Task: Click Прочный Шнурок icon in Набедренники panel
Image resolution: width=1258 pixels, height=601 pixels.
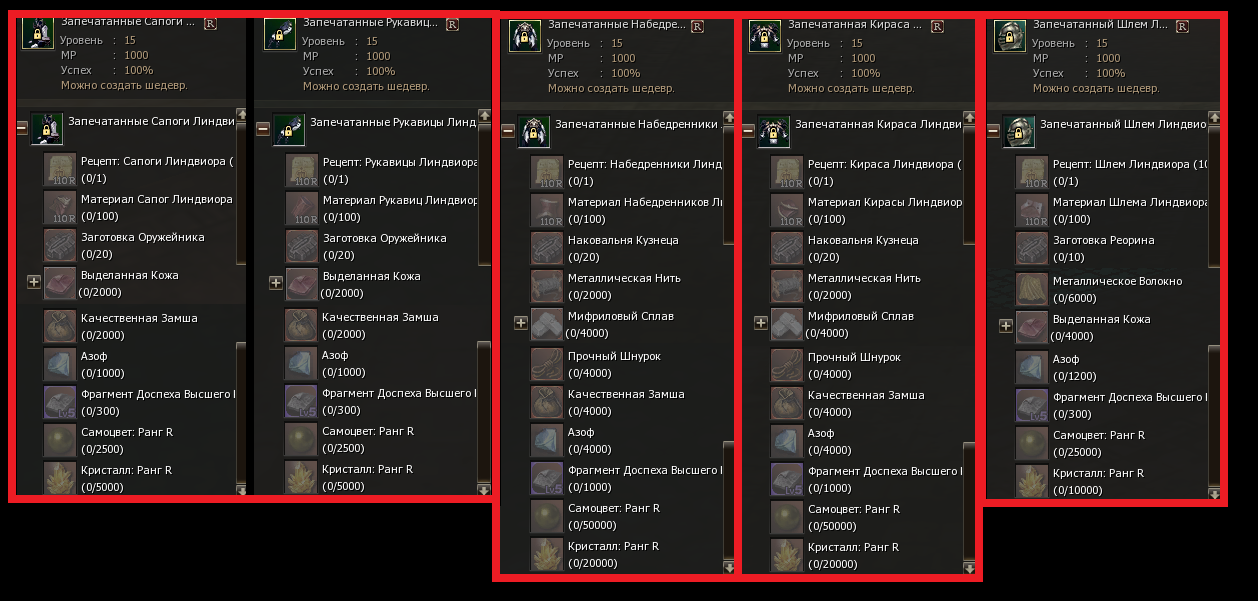Action: click(548, 364)
